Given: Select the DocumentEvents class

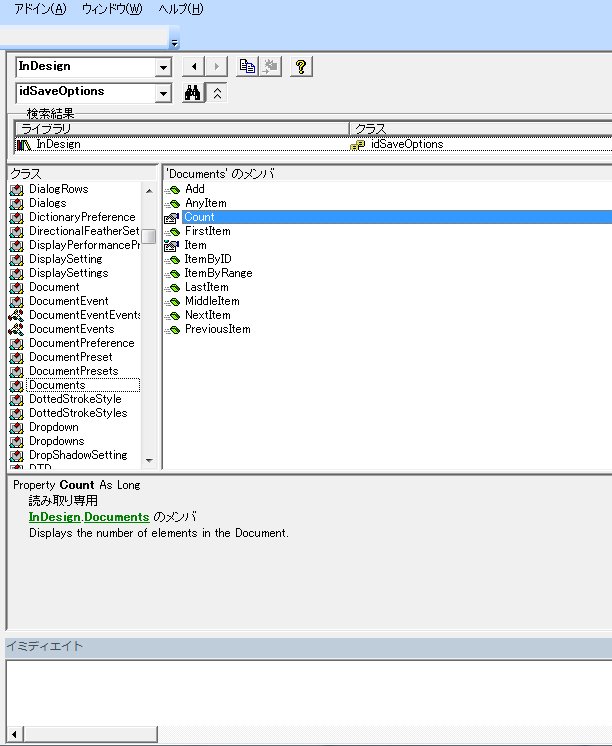Looking at the screenshot, I should click(x=71, y=329).
